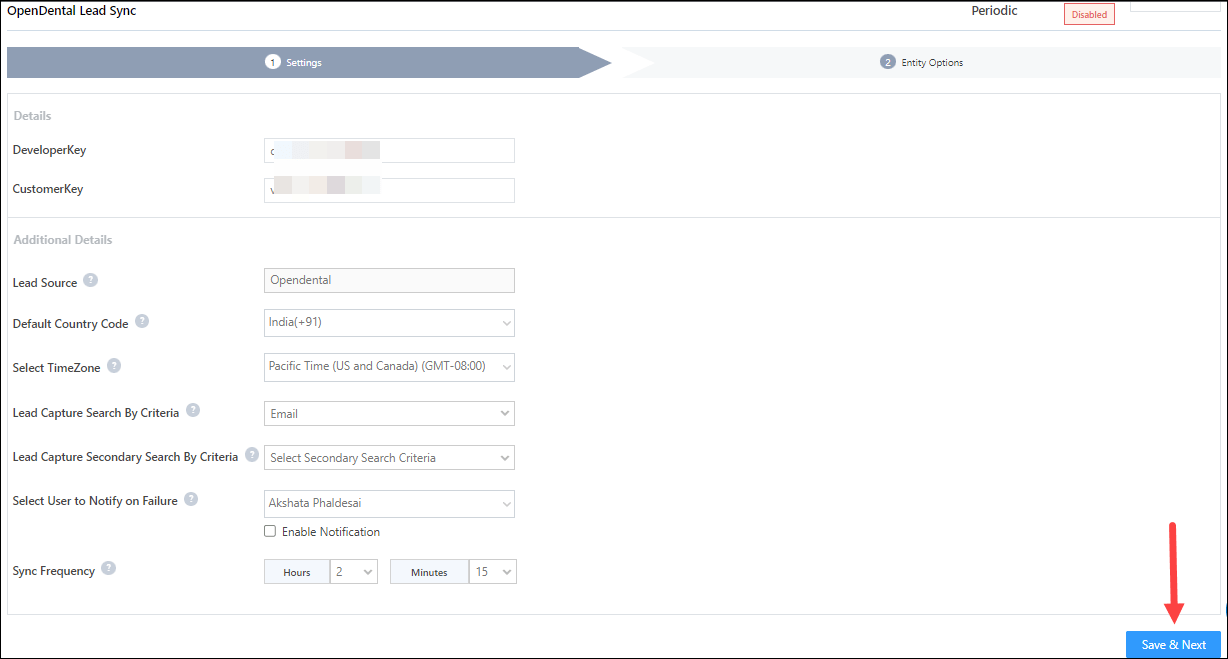Switch to the Entity Options step tab

pyautogui.click(x=921, y=62)
